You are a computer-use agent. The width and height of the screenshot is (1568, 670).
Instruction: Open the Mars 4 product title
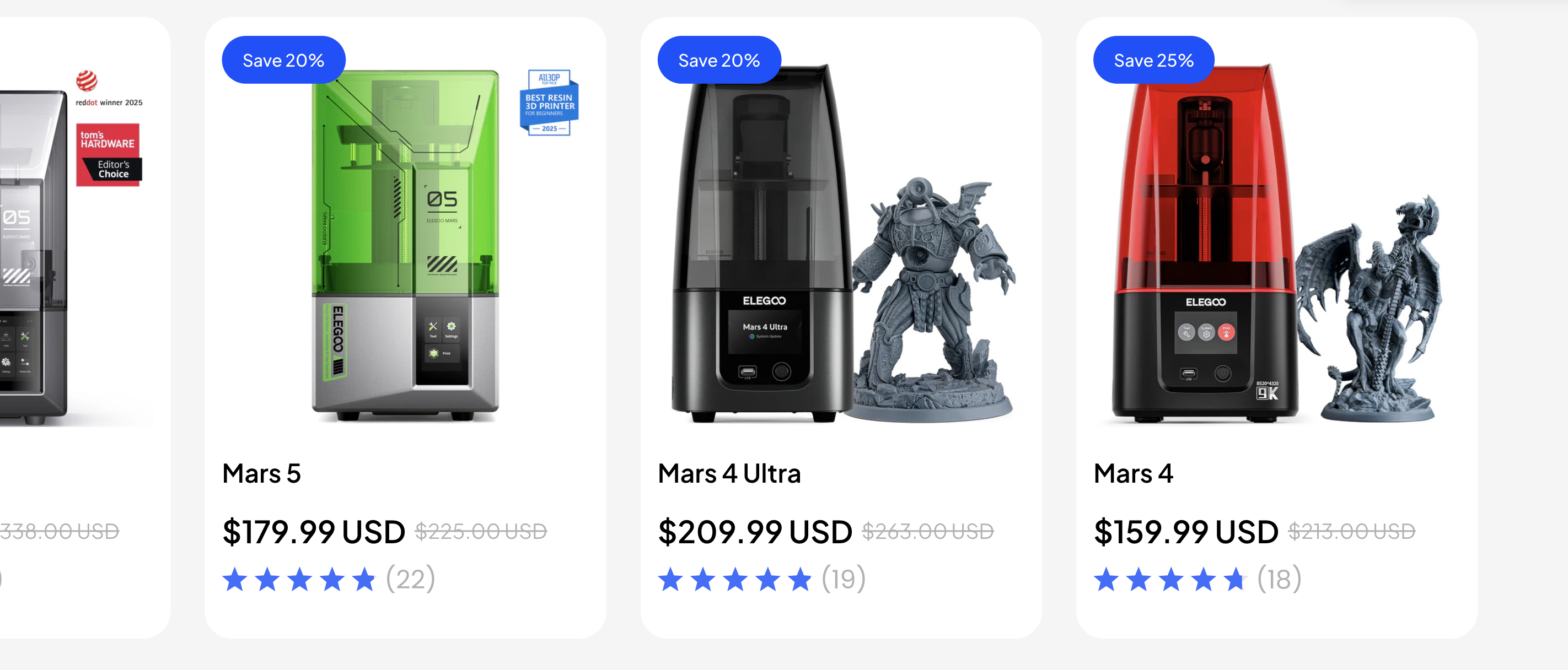click(1134, 473)
